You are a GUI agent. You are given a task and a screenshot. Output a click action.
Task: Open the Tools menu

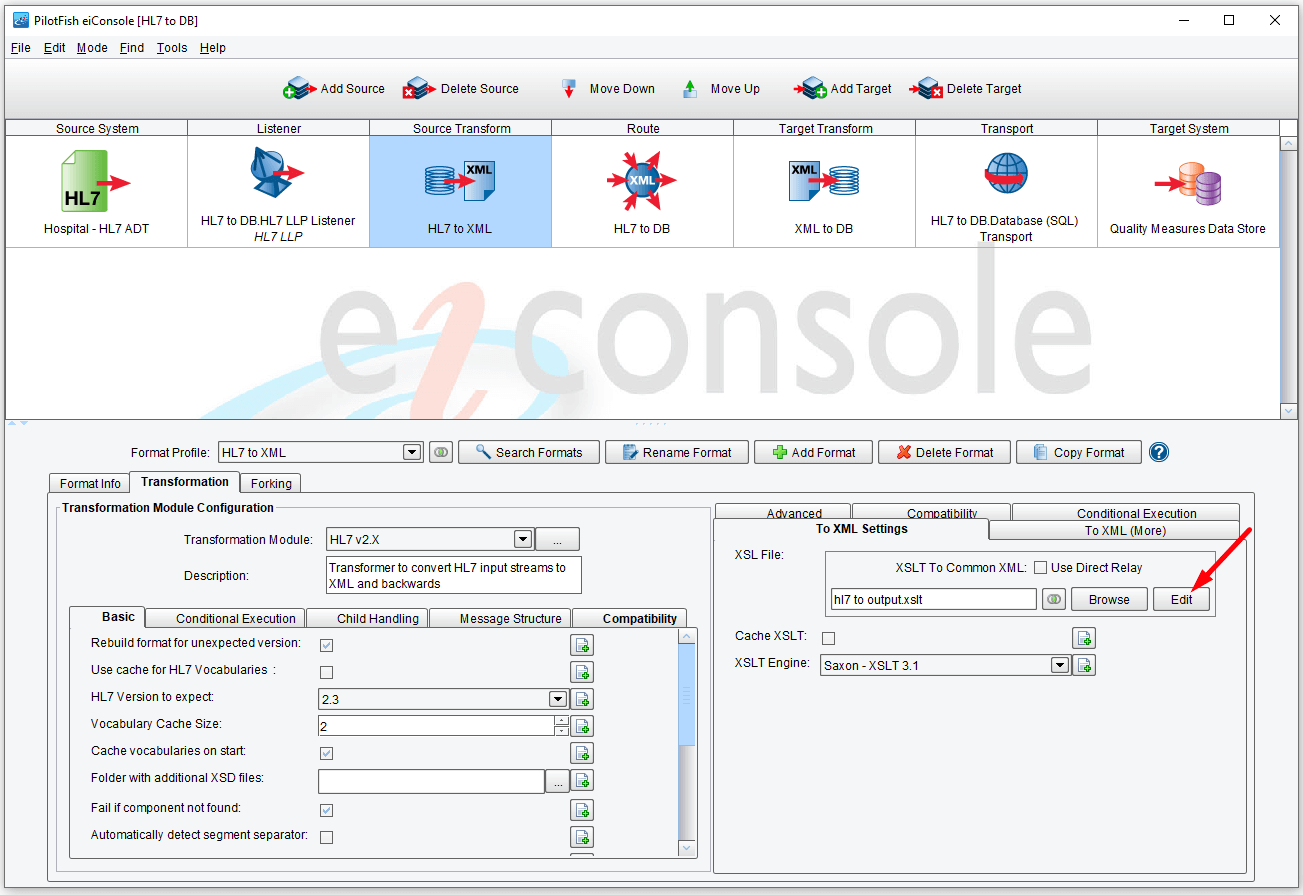[172, 48]
